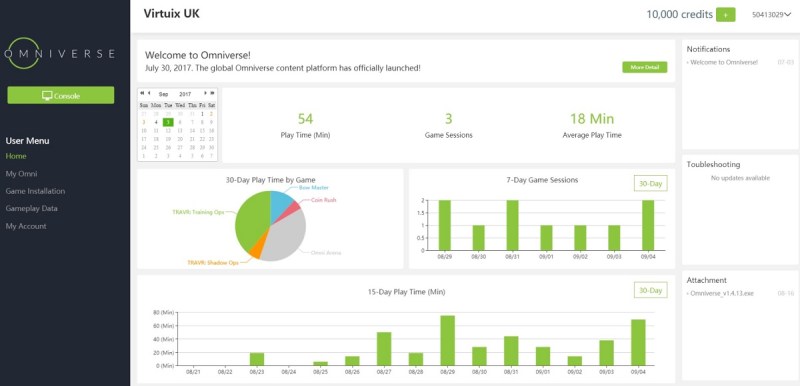The height and width of the screenshot is (386, 800).
Task: Click the Notifications panel heading
Action: coord(708,49)
